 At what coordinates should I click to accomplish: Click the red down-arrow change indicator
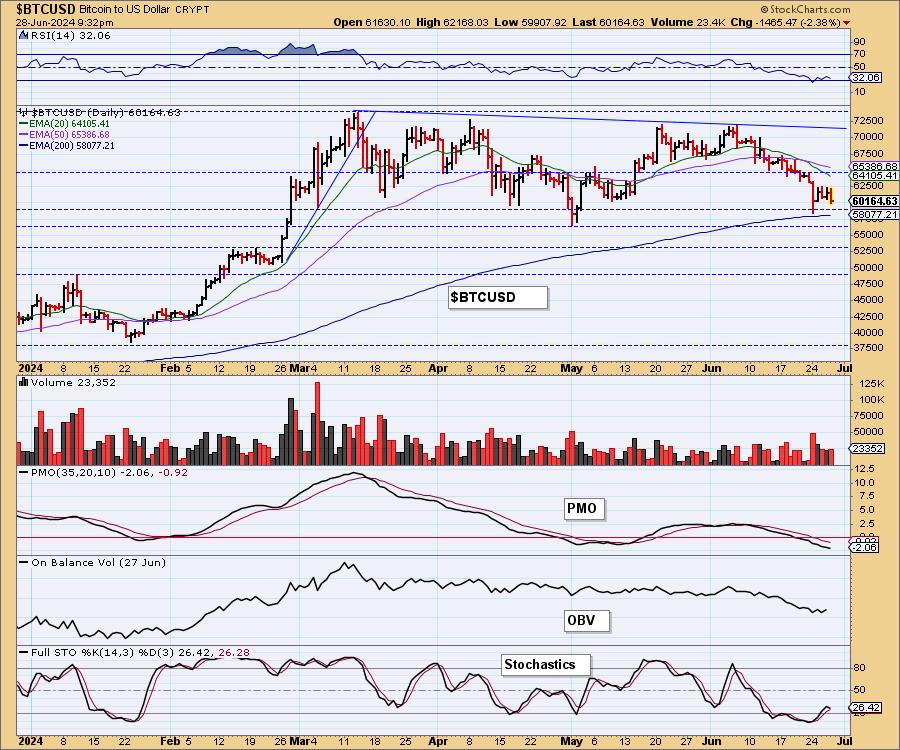click(x=847, y=23)
